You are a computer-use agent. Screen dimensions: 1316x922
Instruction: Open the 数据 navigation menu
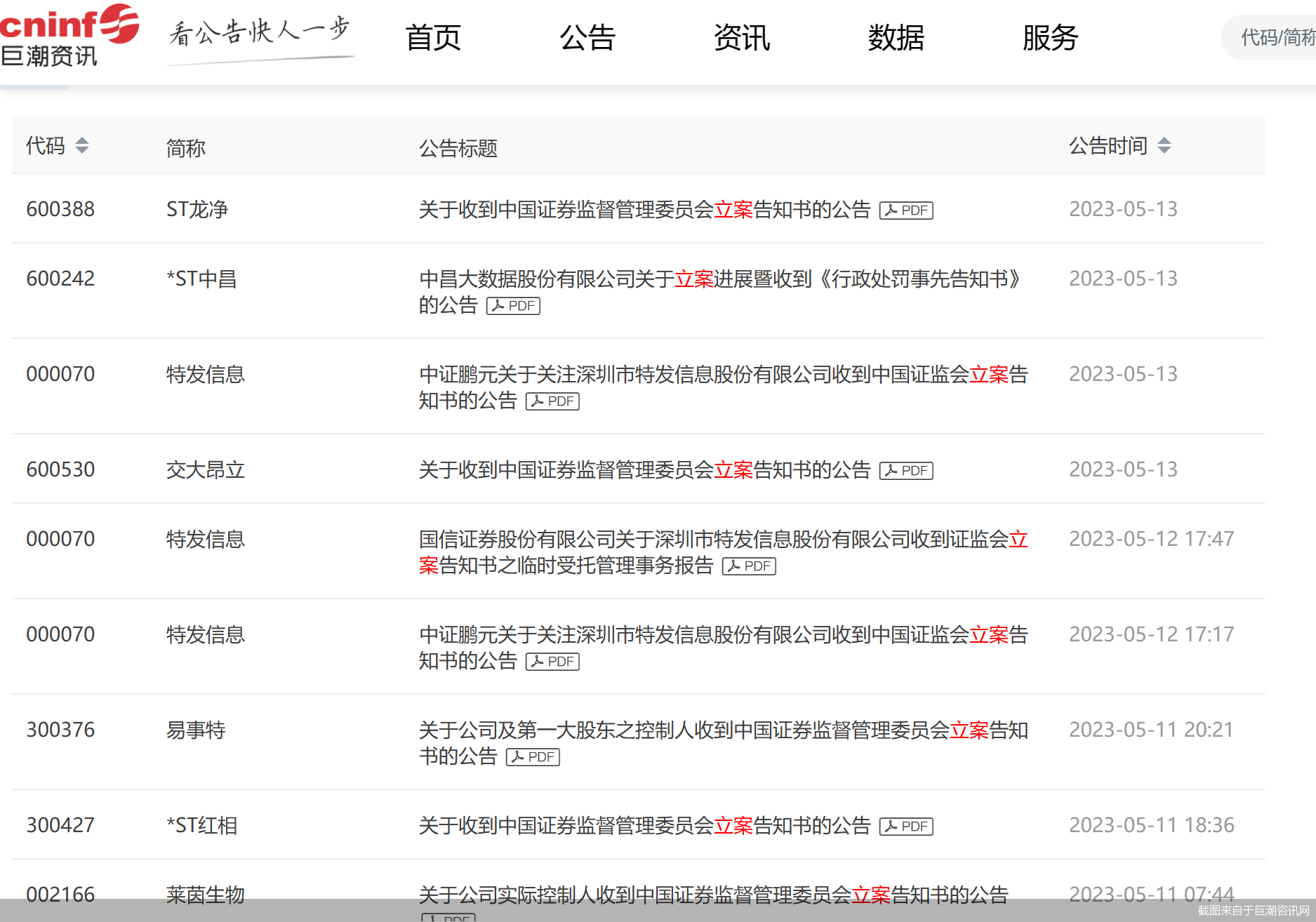(x=896, y=38)
